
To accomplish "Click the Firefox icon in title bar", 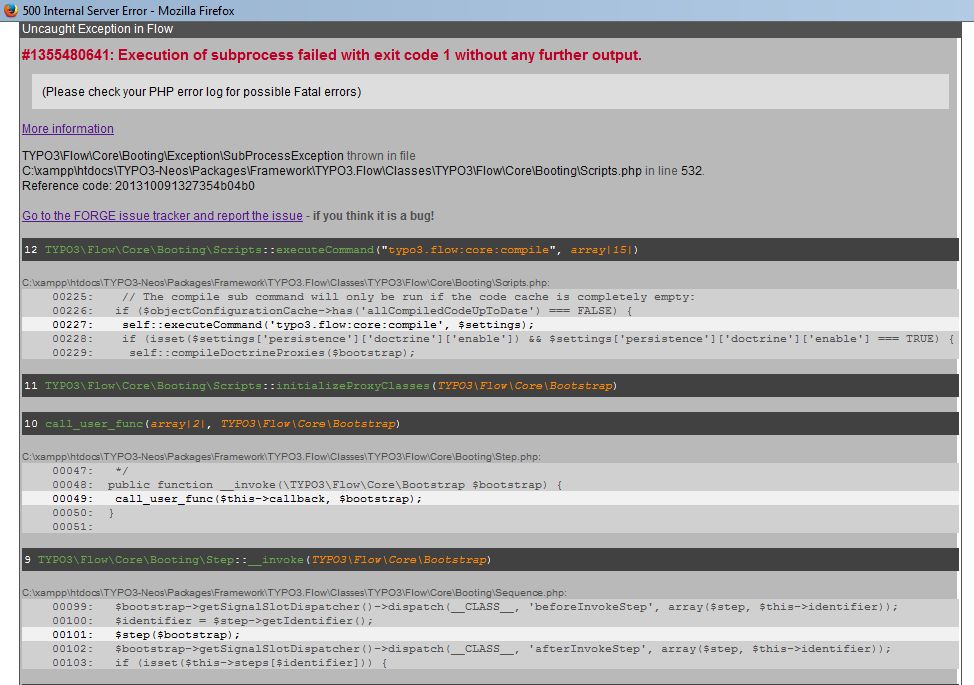I will tap(11, 10).
